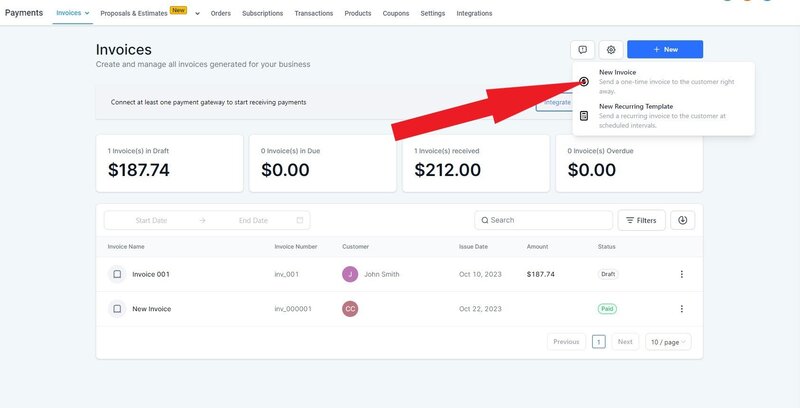Click the Invoices received $212.00 card
The width and height of the screenshot is (800, 408).
tap(476, 164)
